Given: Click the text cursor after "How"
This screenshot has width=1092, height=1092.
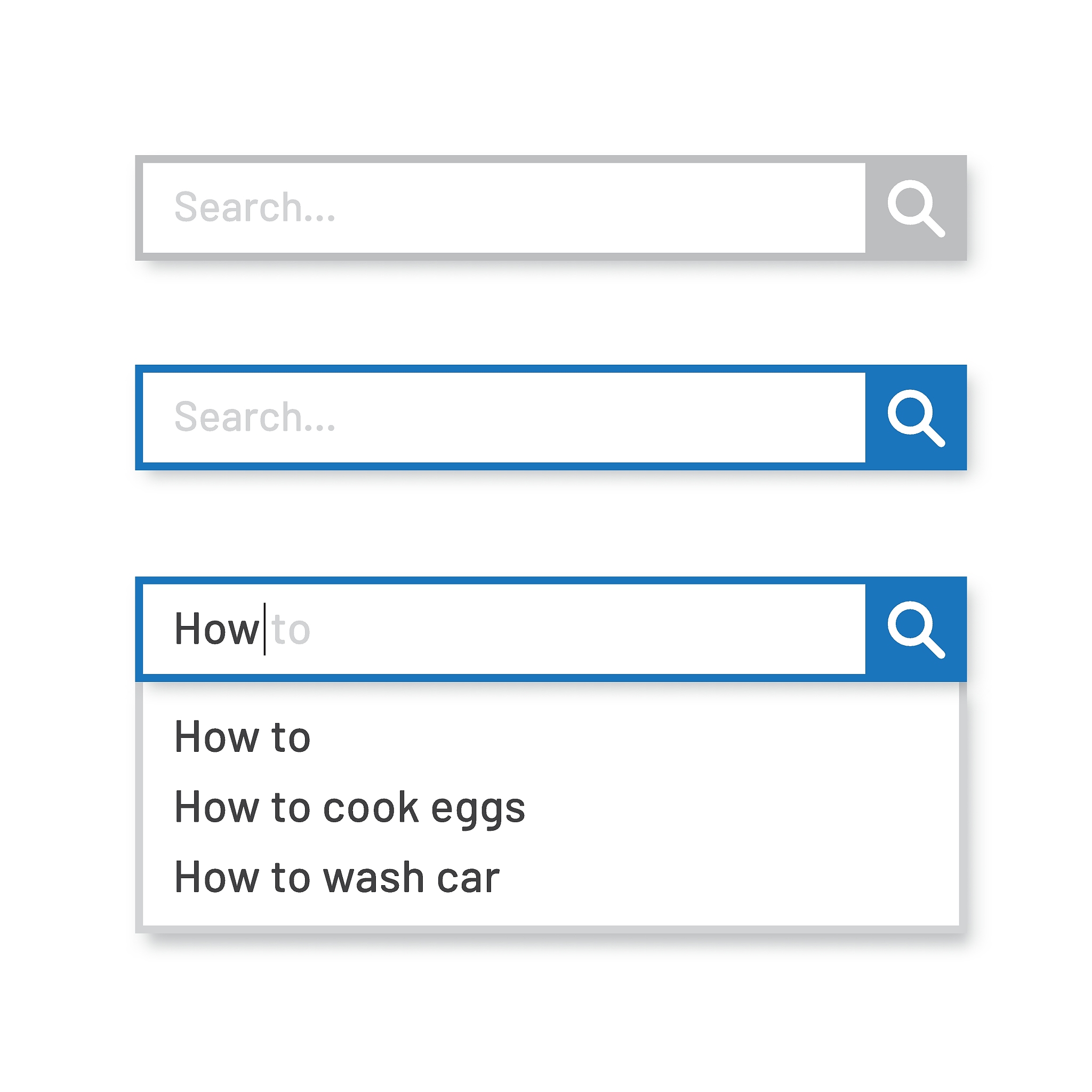Looking at the screenshot, I should [264, 629].
